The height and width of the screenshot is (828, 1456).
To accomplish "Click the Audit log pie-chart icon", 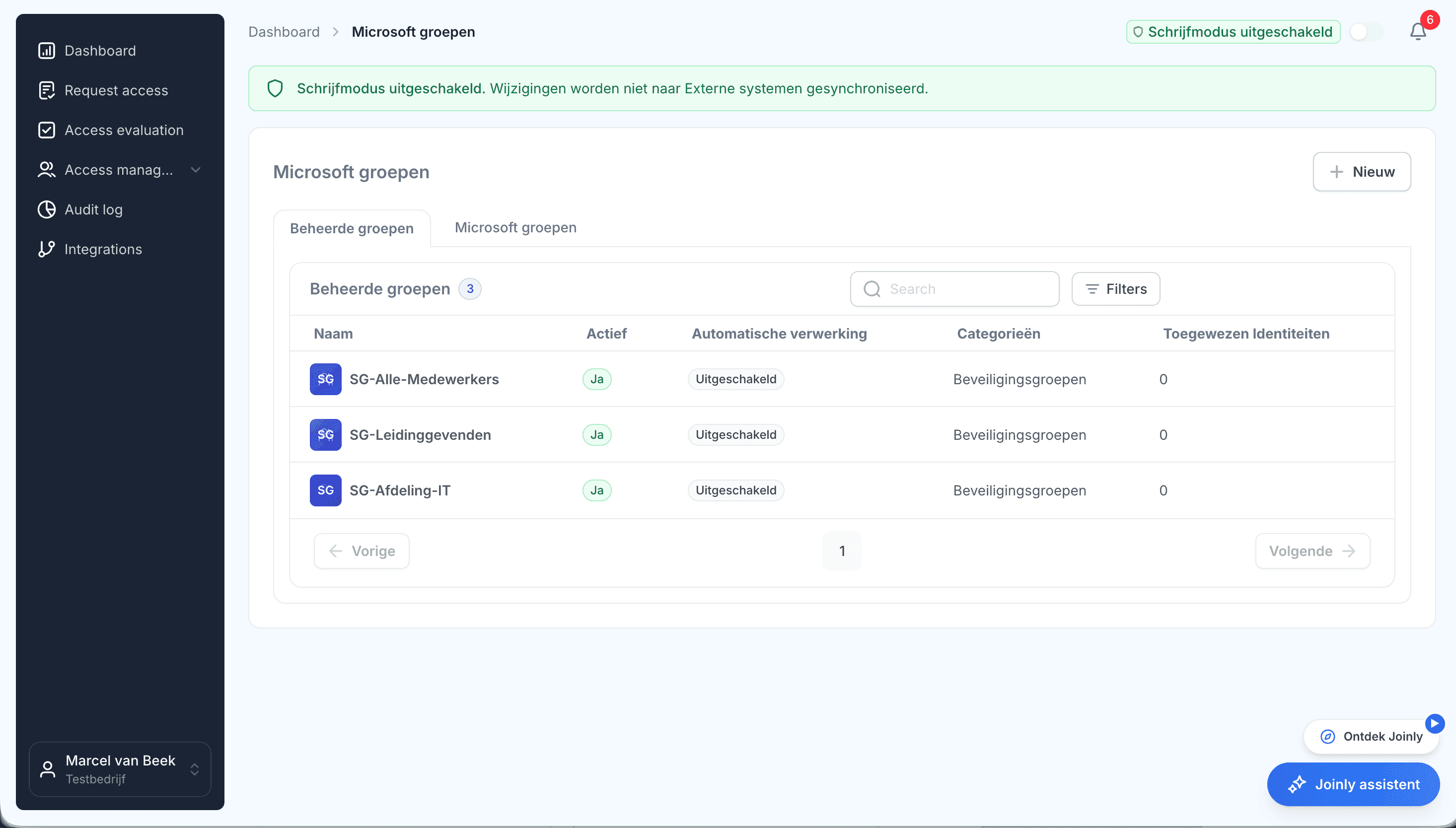I will pos(47,210).
